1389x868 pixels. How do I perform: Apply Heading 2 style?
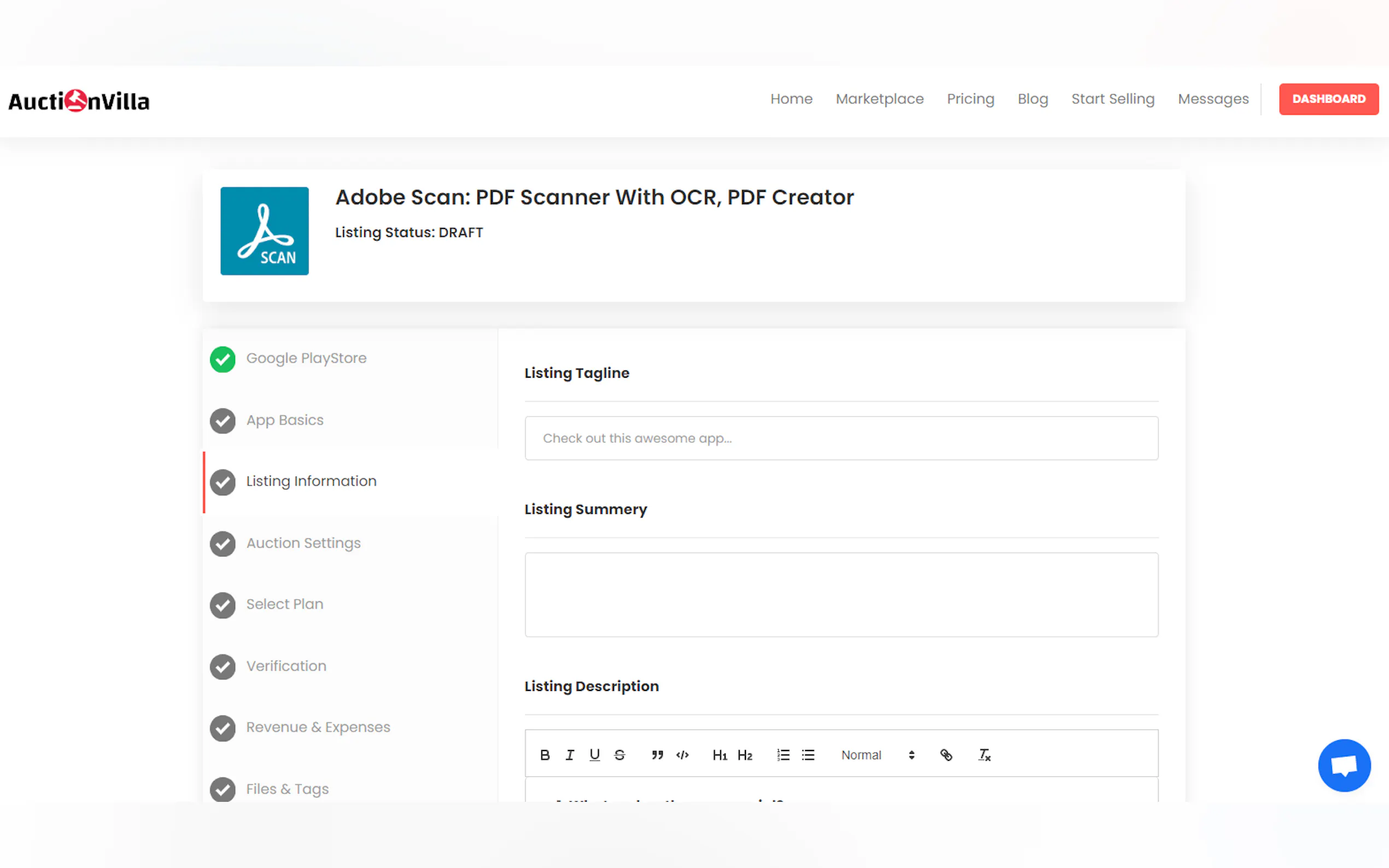[x=745, y=755]
